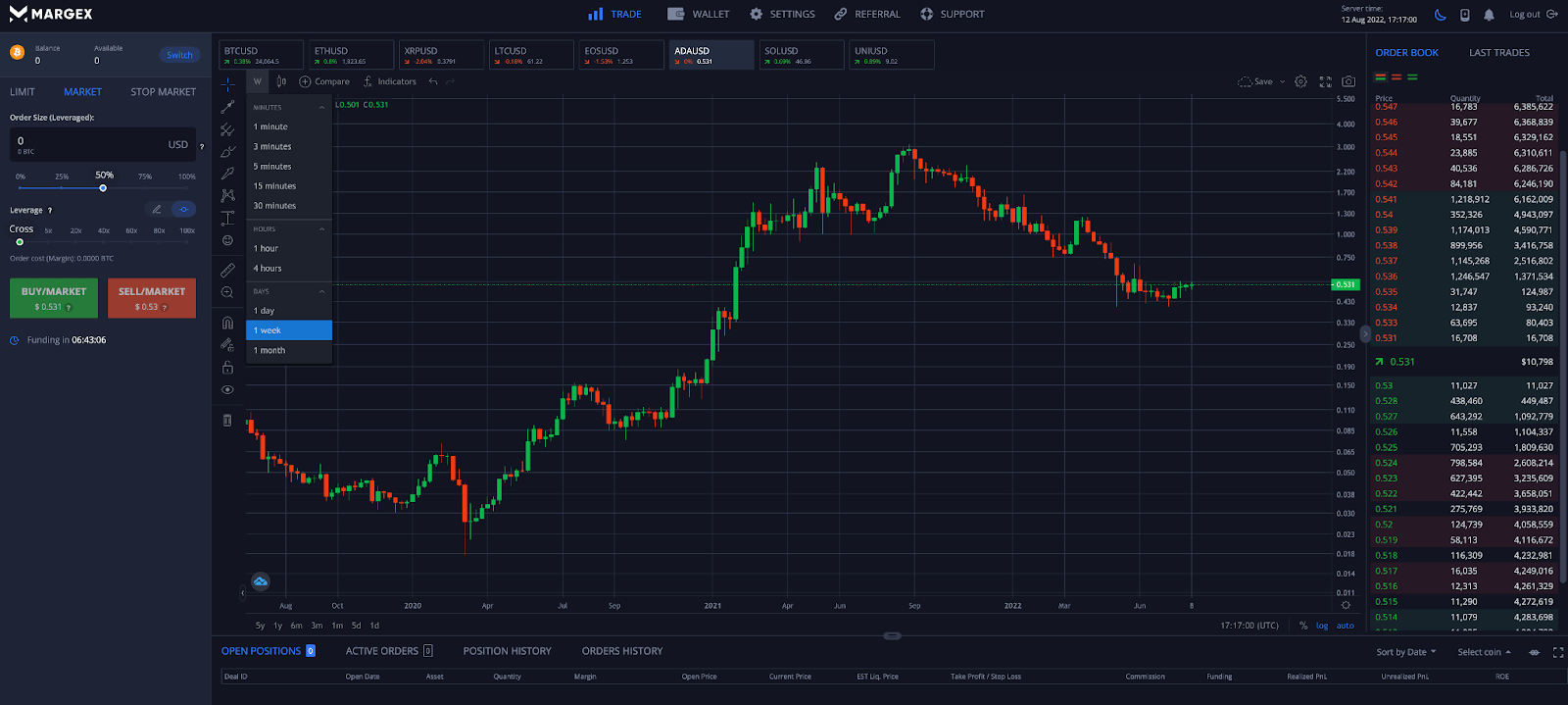Expand the Sort by Date dropdown
This screenshot has width=1568, height=705.
1405,652
